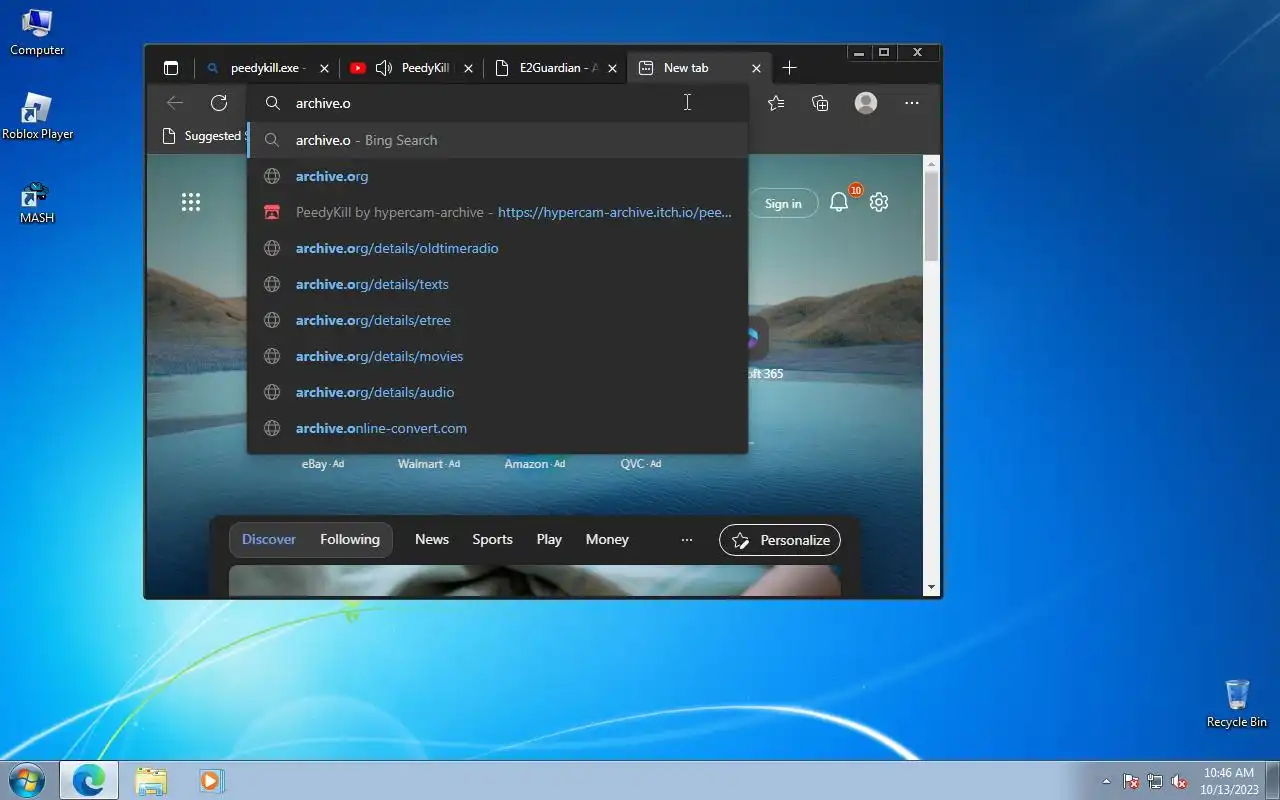Switch to the E2Guardian tab
This screenshot has height=800, width=1280.
coord(555,68)
